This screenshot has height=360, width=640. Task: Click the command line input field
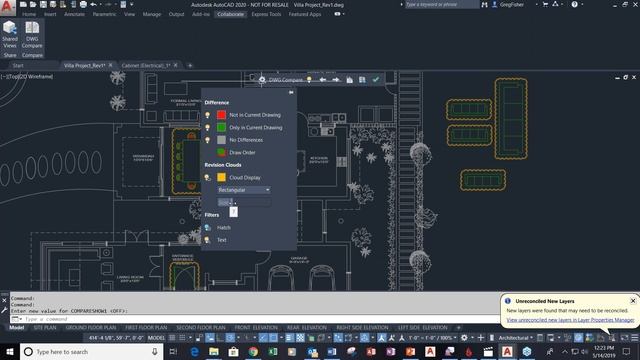pos(261,319)
